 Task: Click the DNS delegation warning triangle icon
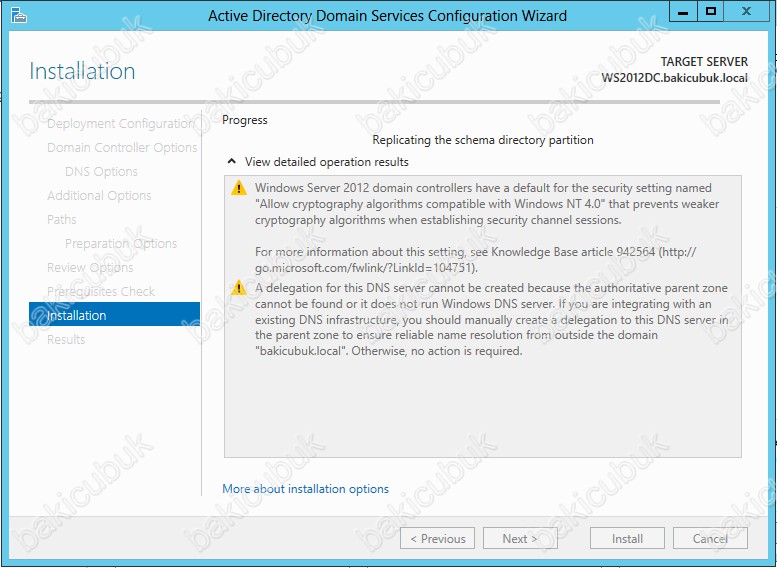(x=239, y=288)
